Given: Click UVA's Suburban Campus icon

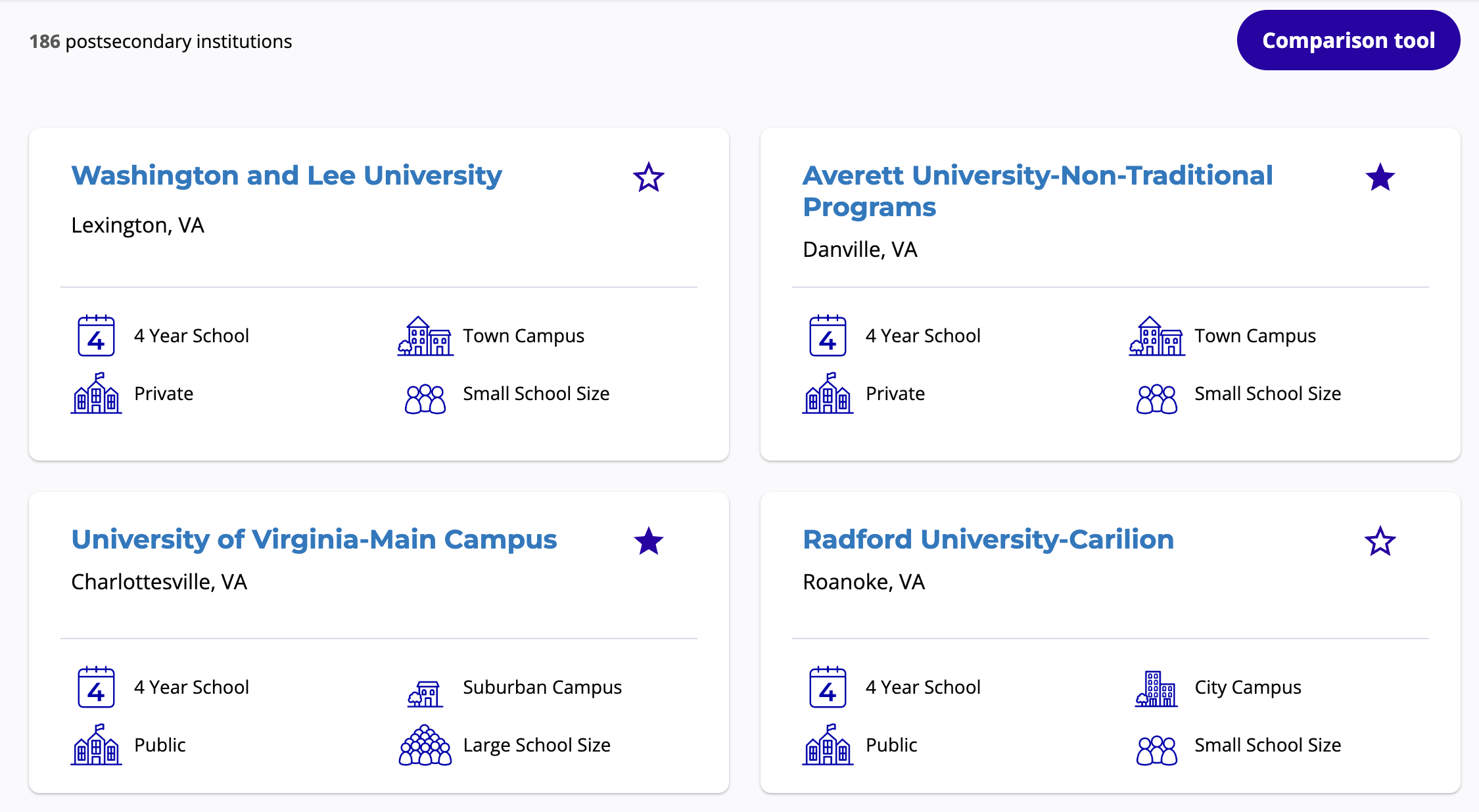Looking at the screenshot, I should coord(425,693).
